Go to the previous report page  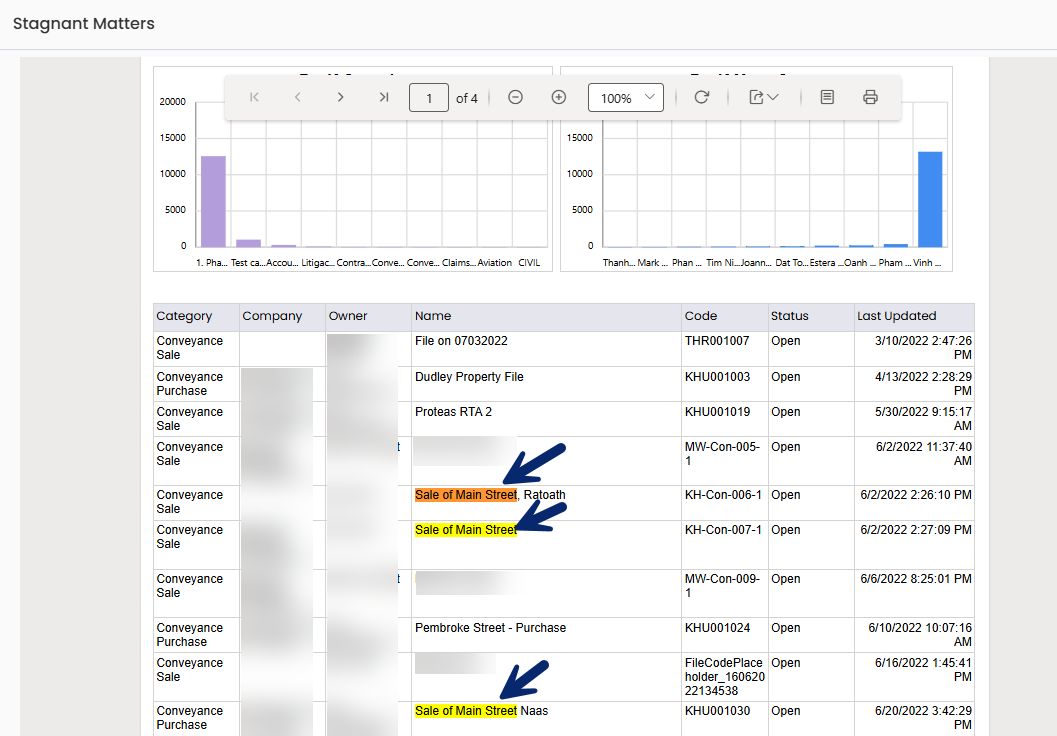pos(297,98)
